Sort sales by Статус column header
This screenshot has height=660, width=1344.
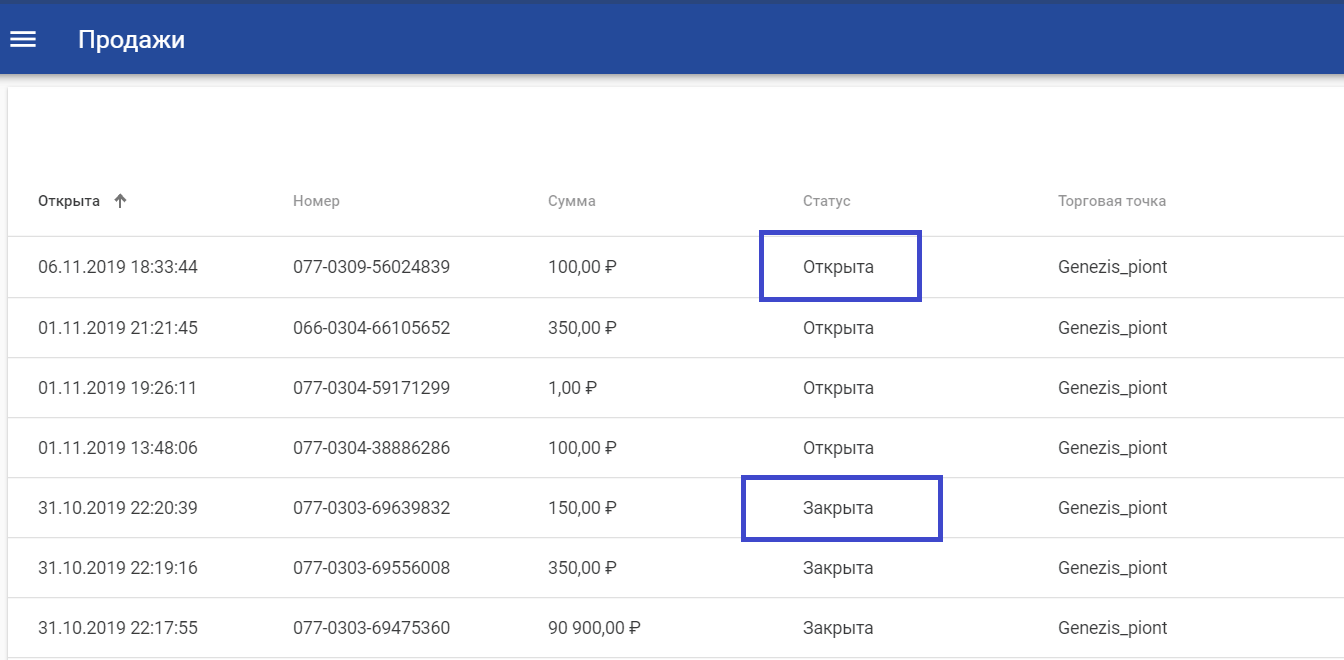[x=826, y=201]
